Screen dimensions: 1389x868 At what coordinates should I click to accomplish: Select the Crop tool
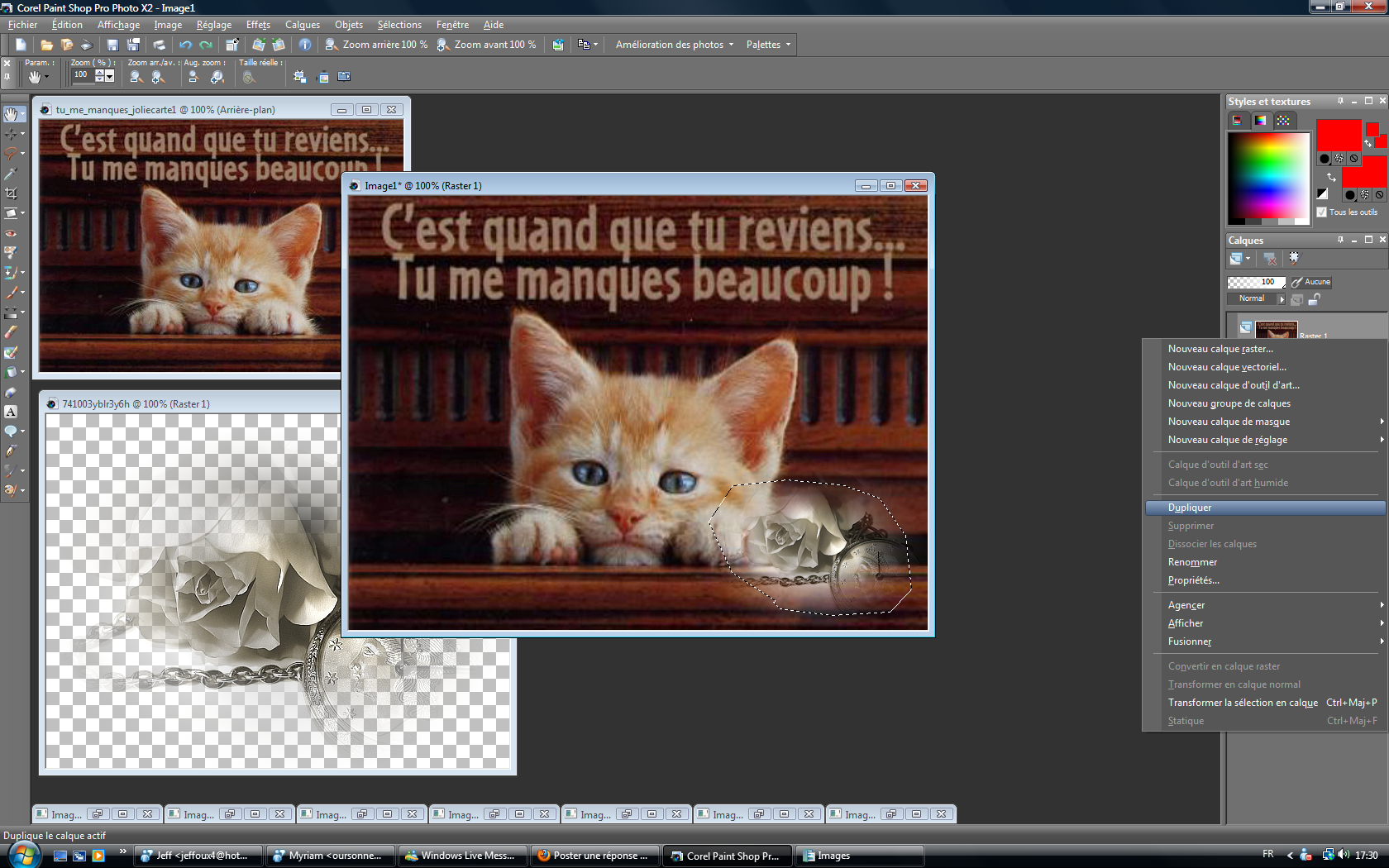[11, 193]
